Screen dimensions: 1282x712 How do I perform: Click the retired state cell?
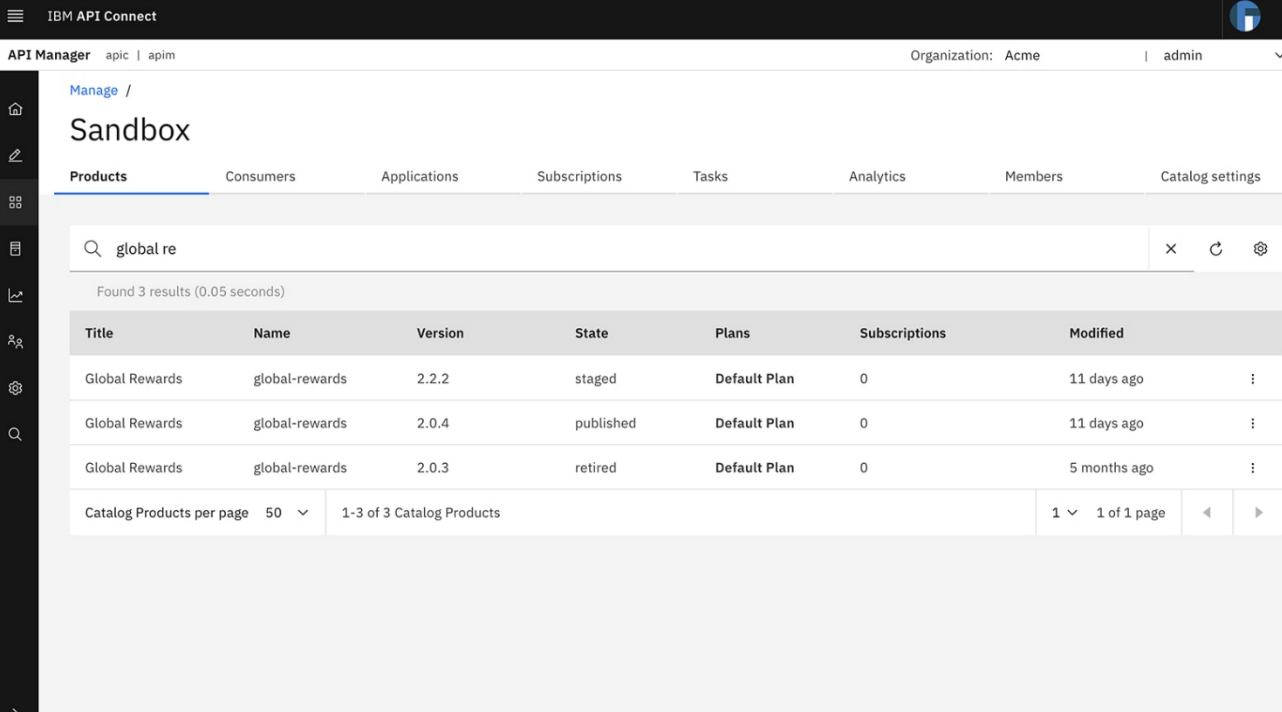coord(596,467)
